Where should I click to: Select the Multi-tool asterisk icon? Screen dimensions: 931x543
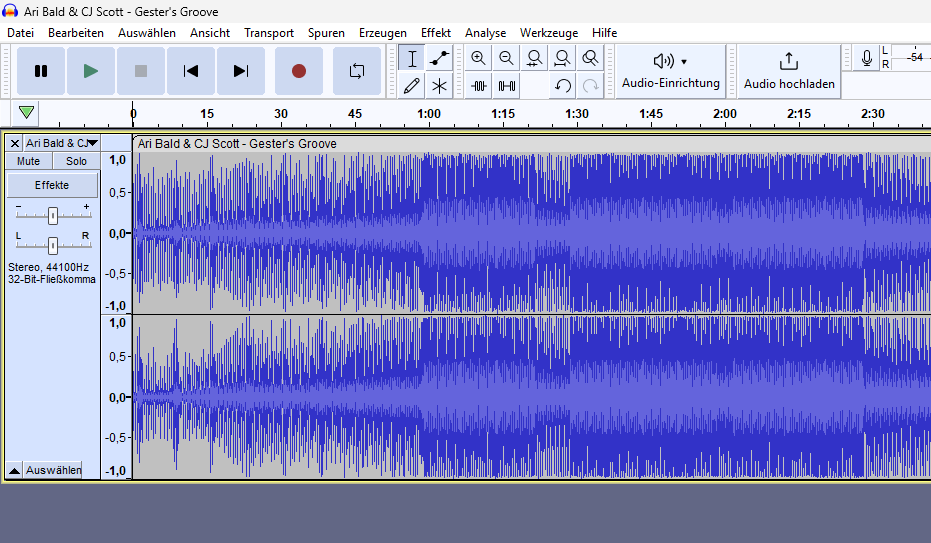(439, 86)
